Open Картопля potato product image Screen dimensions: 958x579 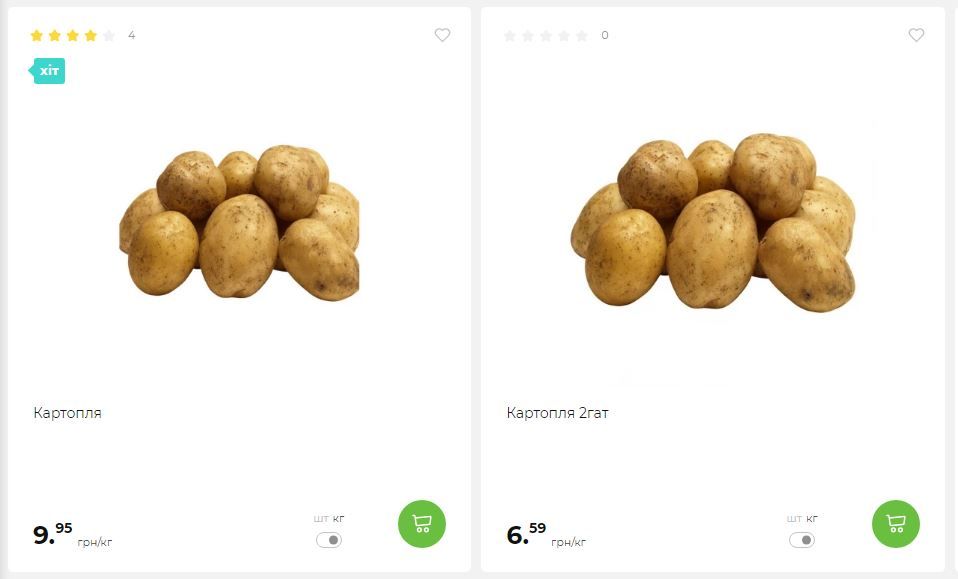pyautogui.click(x=239, y=223)
